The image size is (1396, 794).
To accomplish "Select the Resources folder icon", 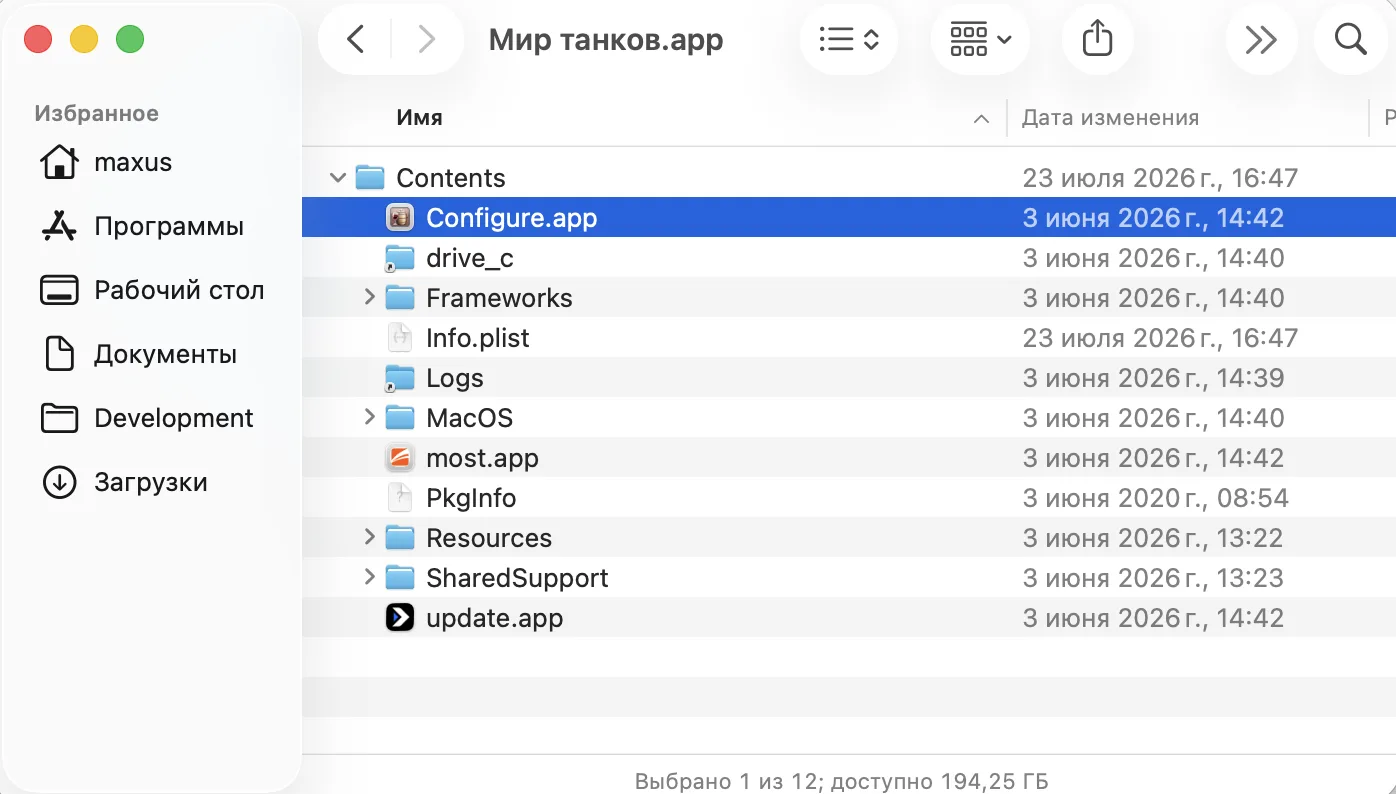I will click(400, 538).
